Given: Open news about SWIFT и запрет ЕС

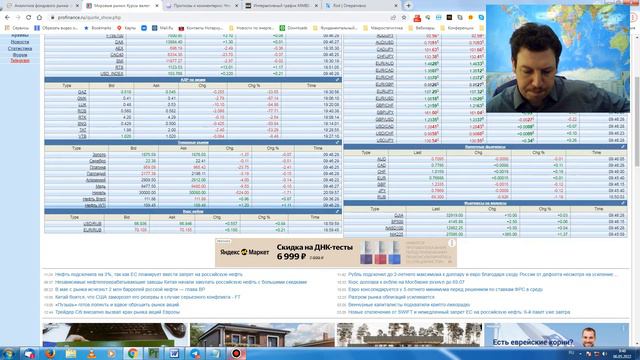Looking at the screenshot, I should pyautogui.click(x=459, y=312).
